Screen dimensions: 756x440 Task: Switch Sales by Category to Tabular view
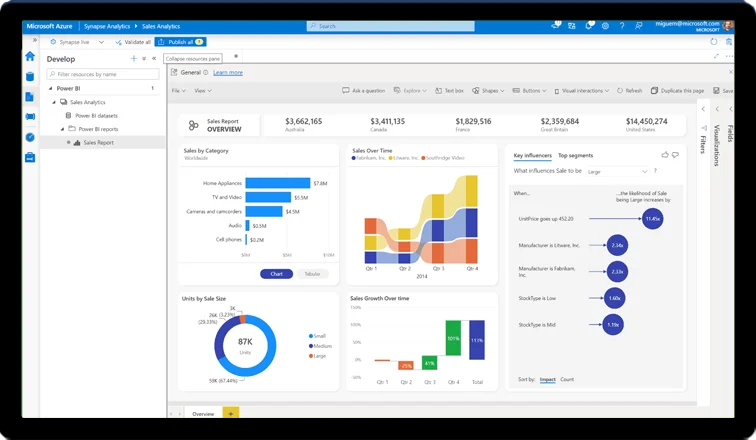click(x=312, y=273)
